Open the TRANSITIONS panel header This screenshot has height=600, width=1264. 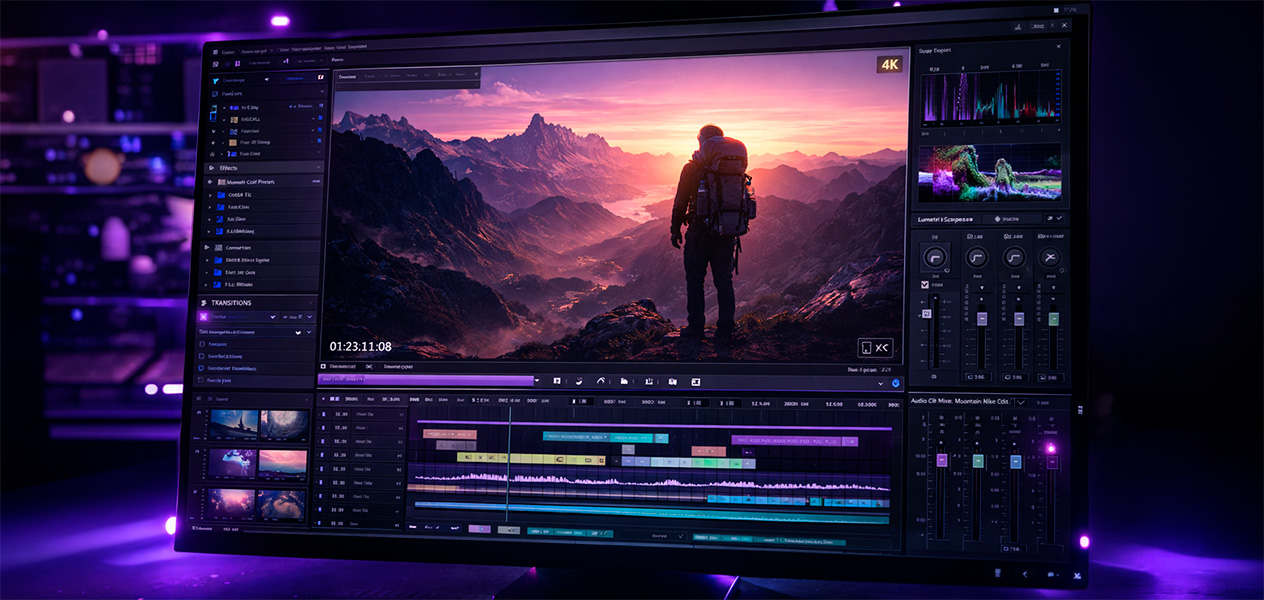click(230, 302)
